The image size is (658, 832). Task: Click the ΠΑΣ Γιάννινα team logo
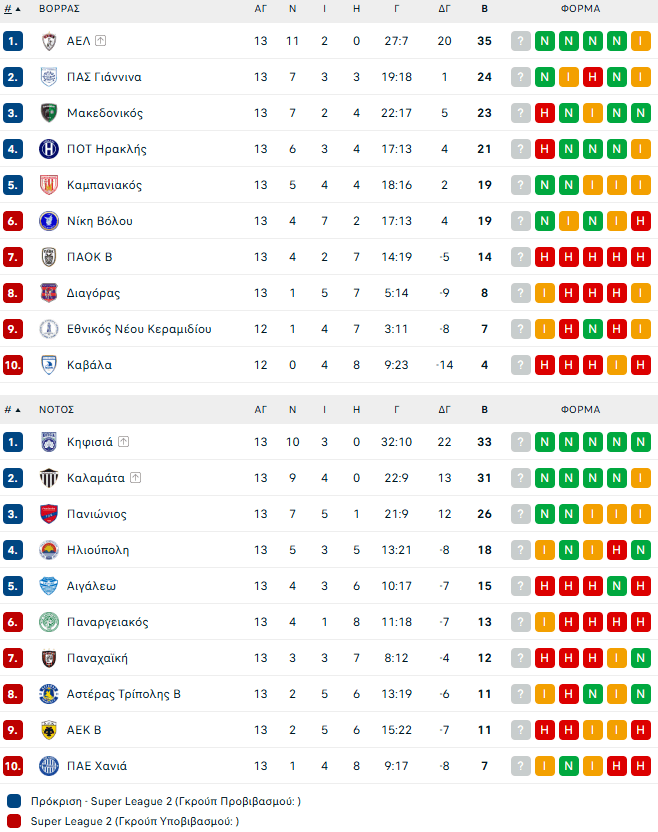[x=48, y=77]
